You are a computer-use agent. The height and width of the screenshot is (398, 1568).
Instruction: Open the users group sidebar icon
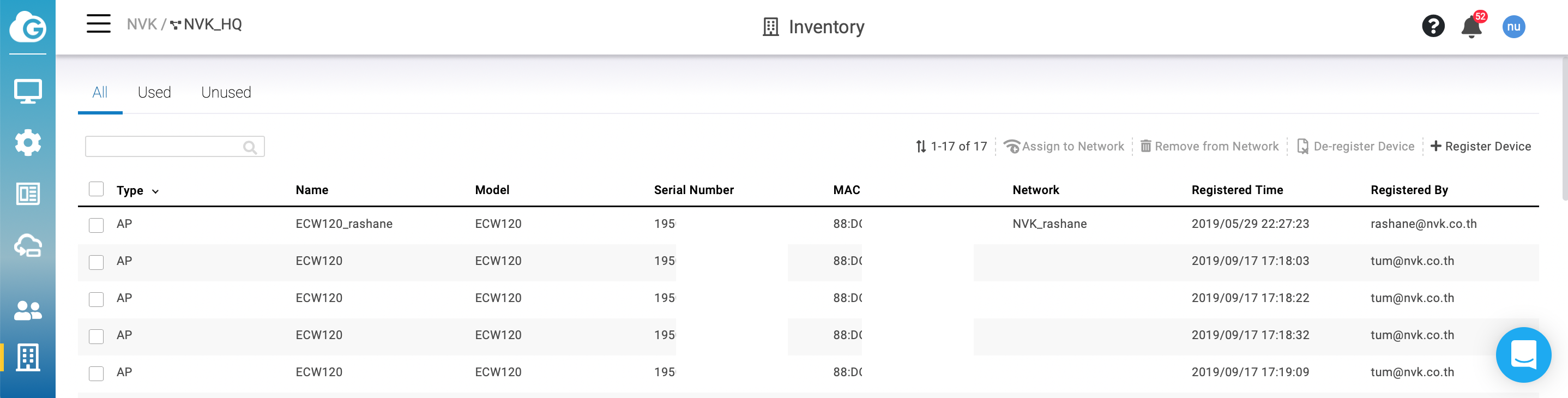tap(28, 311)
